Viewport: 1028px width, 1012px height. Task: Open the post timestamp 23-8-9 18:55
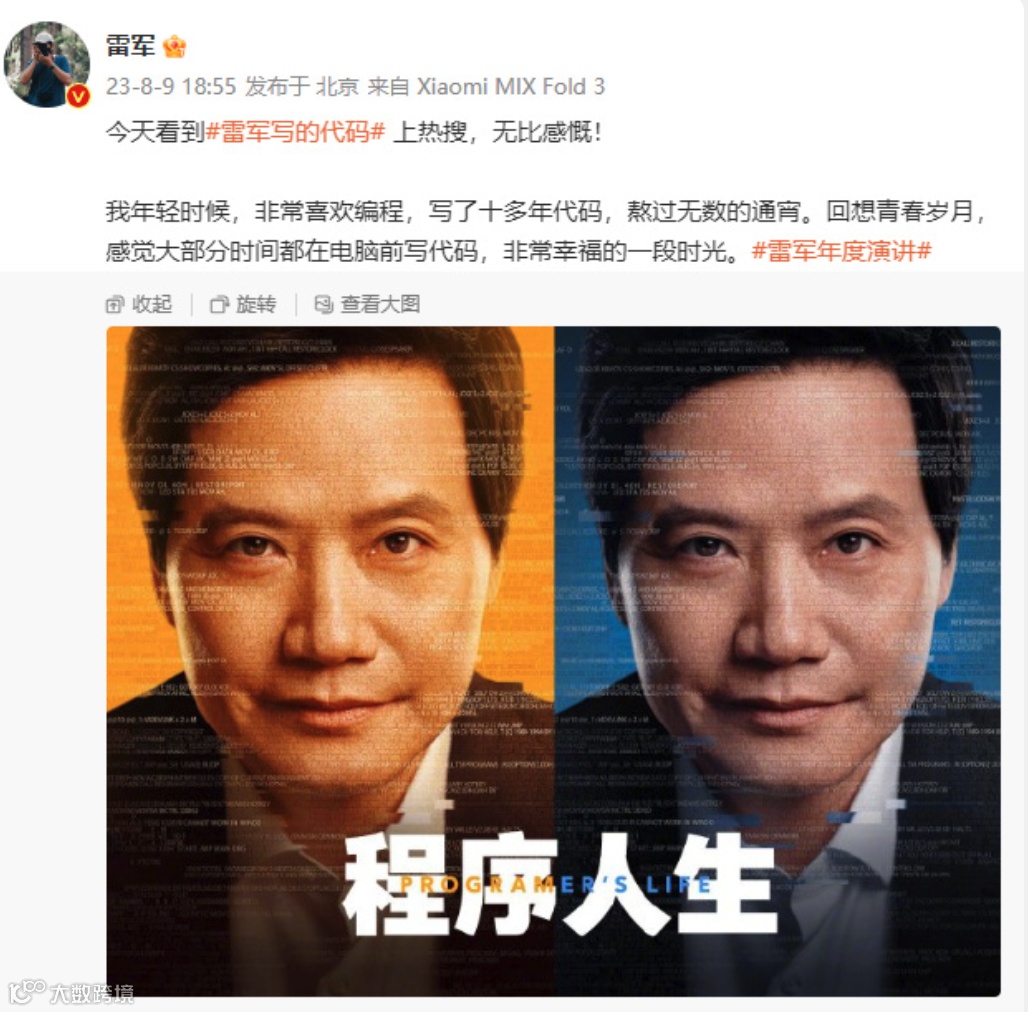click(171, 87)
